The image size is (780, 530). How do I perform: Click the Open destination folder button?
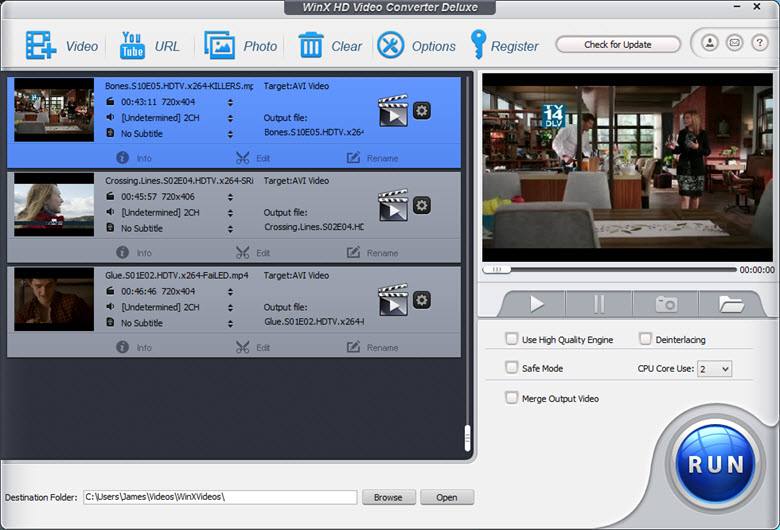coord(447,497)
